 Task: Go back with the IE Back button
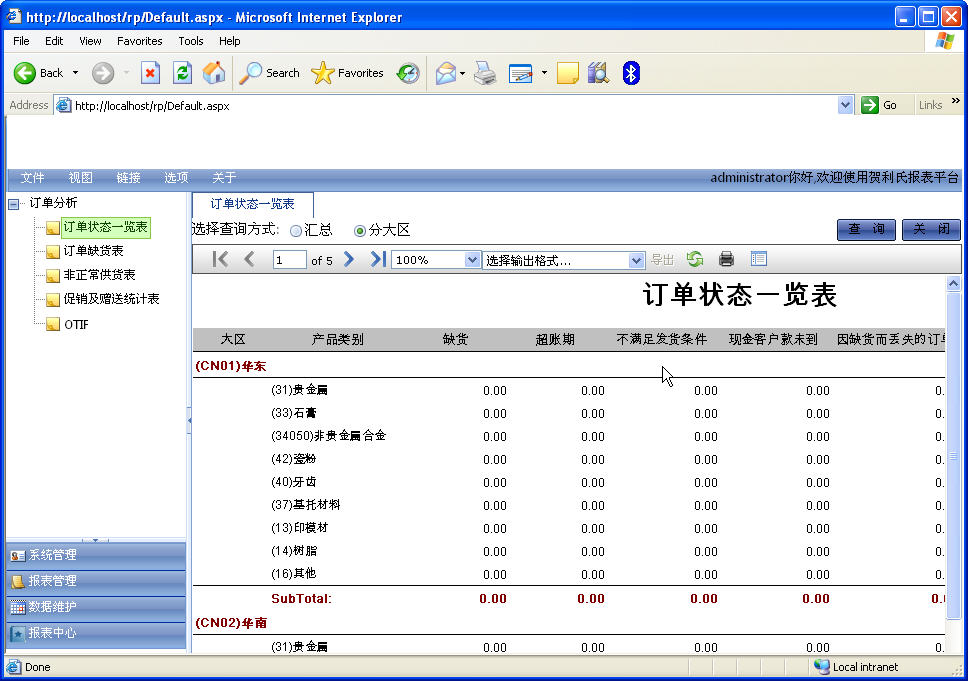[38, 73]
